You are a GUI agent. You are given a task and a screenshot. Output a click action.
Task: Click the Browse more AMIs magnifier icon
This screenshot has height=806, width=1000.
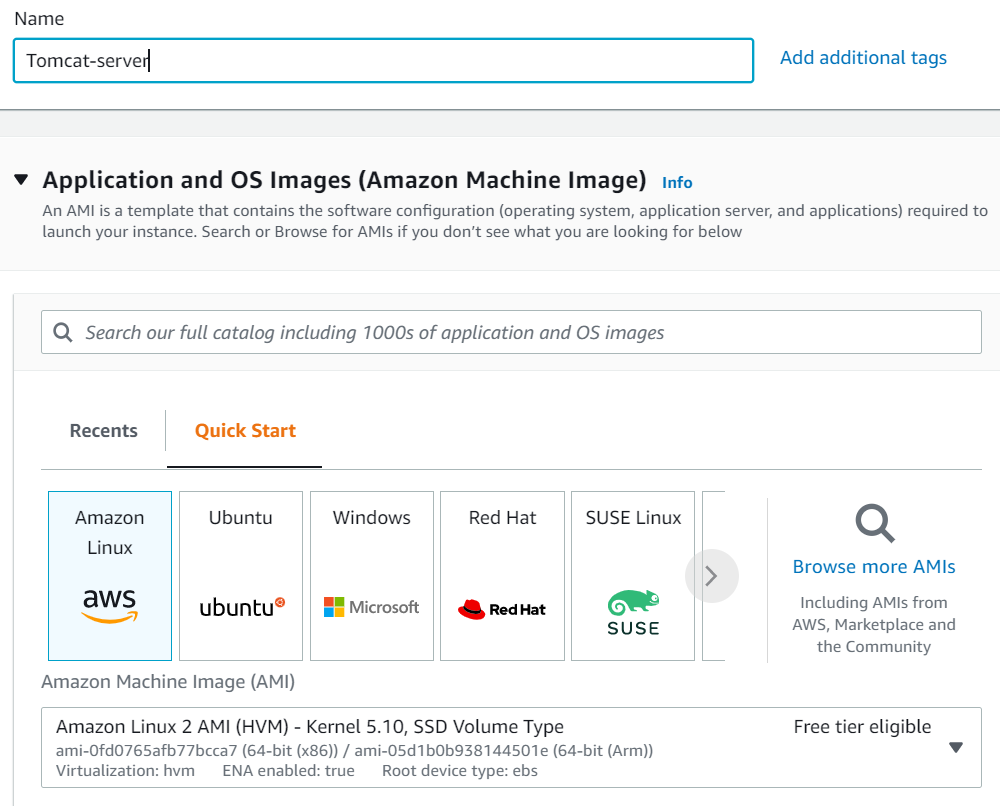[874, 524]
